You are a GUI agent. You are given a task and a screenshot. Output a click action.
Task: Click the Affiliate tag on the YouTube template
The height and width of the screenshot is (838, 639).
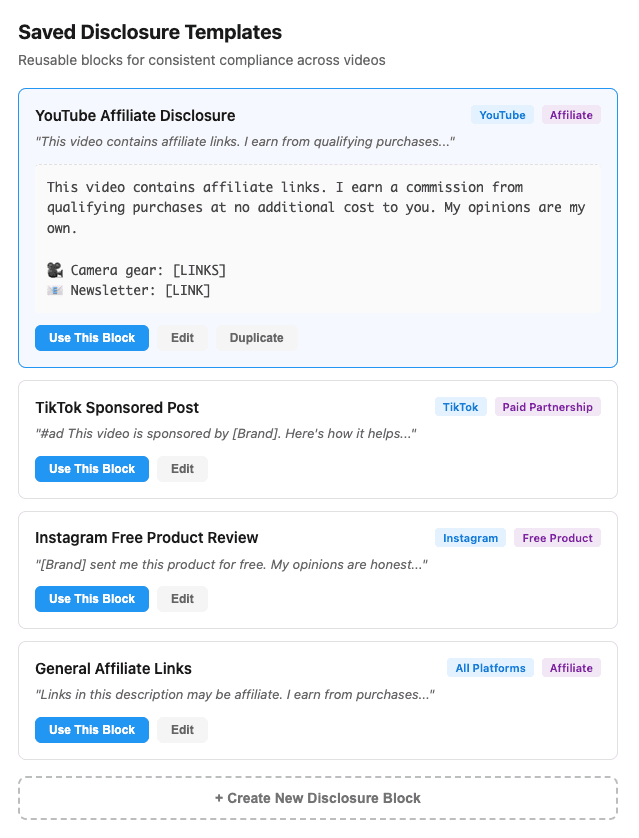(x=570, y=114)
